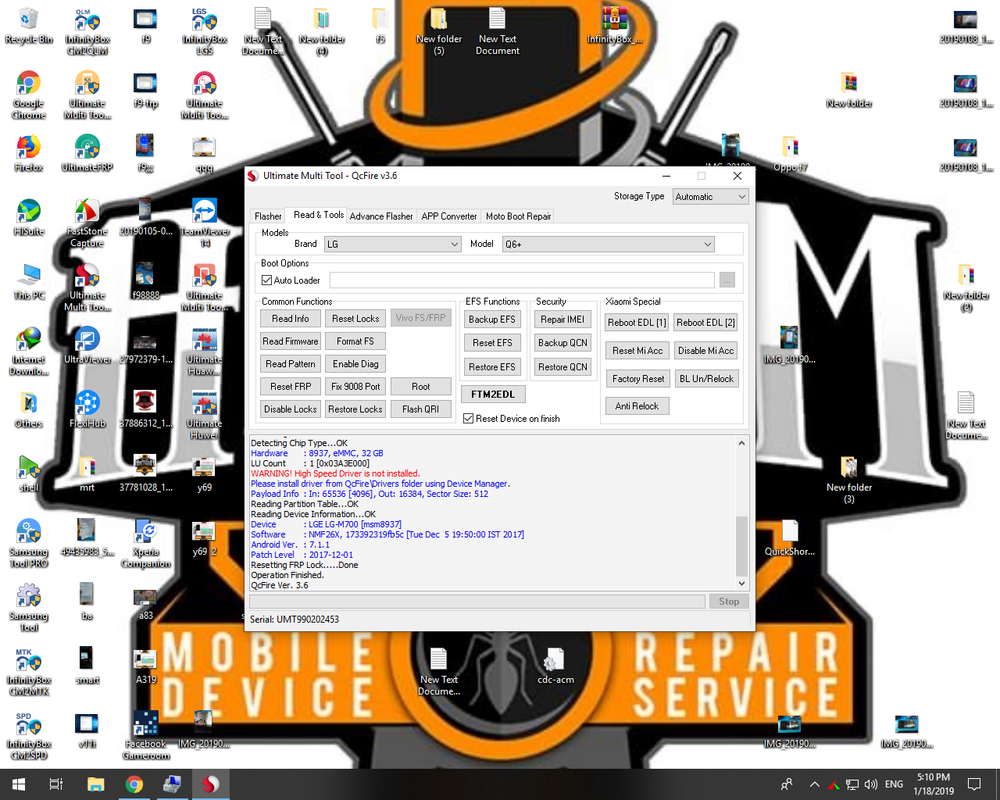Click Backup EFS button
Image resolution: width=1000 pixels, height=800 pixels.
click(492, 319)
